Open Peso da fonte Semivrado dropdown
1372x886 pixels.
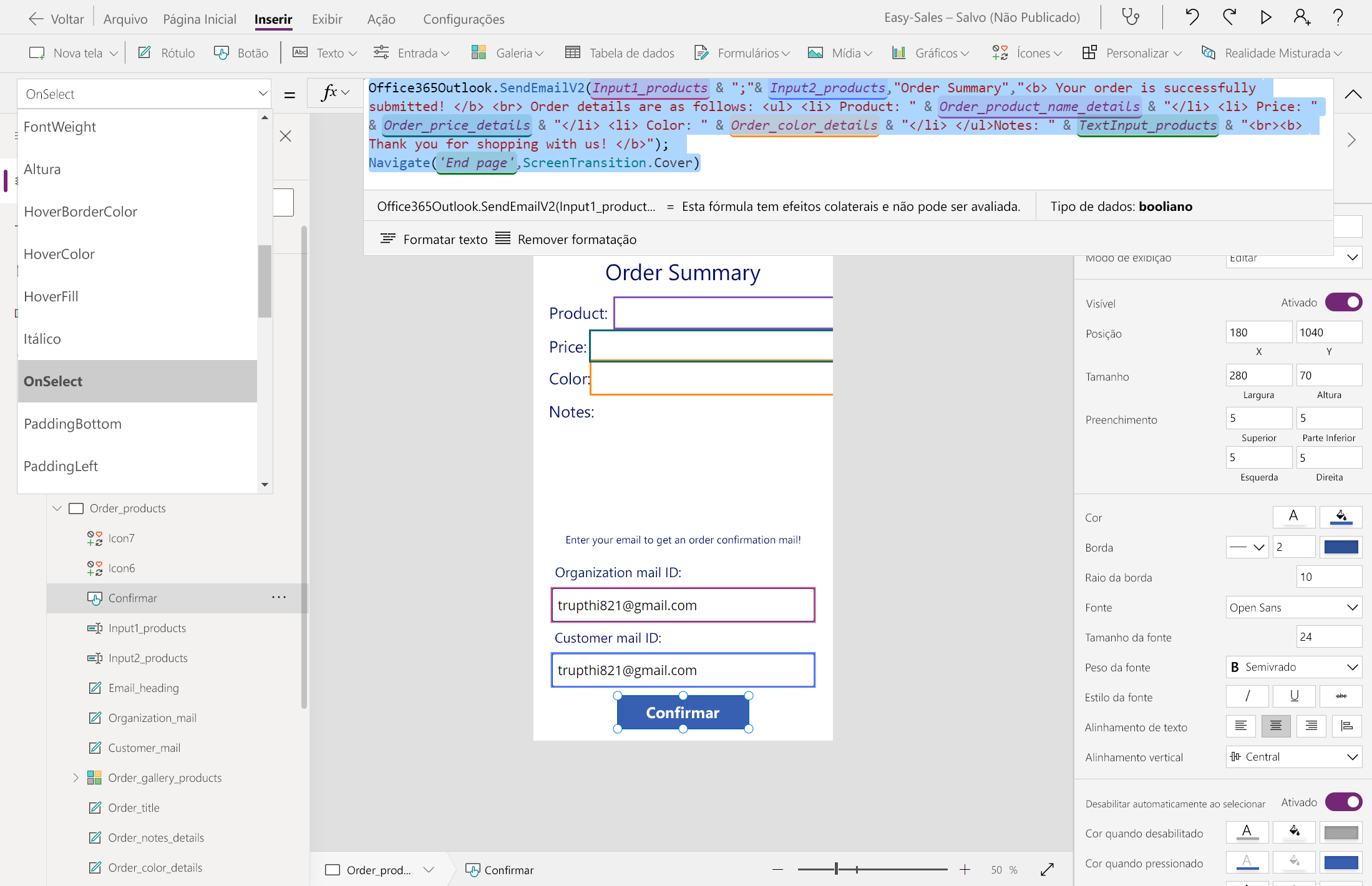coord(1293,667)
